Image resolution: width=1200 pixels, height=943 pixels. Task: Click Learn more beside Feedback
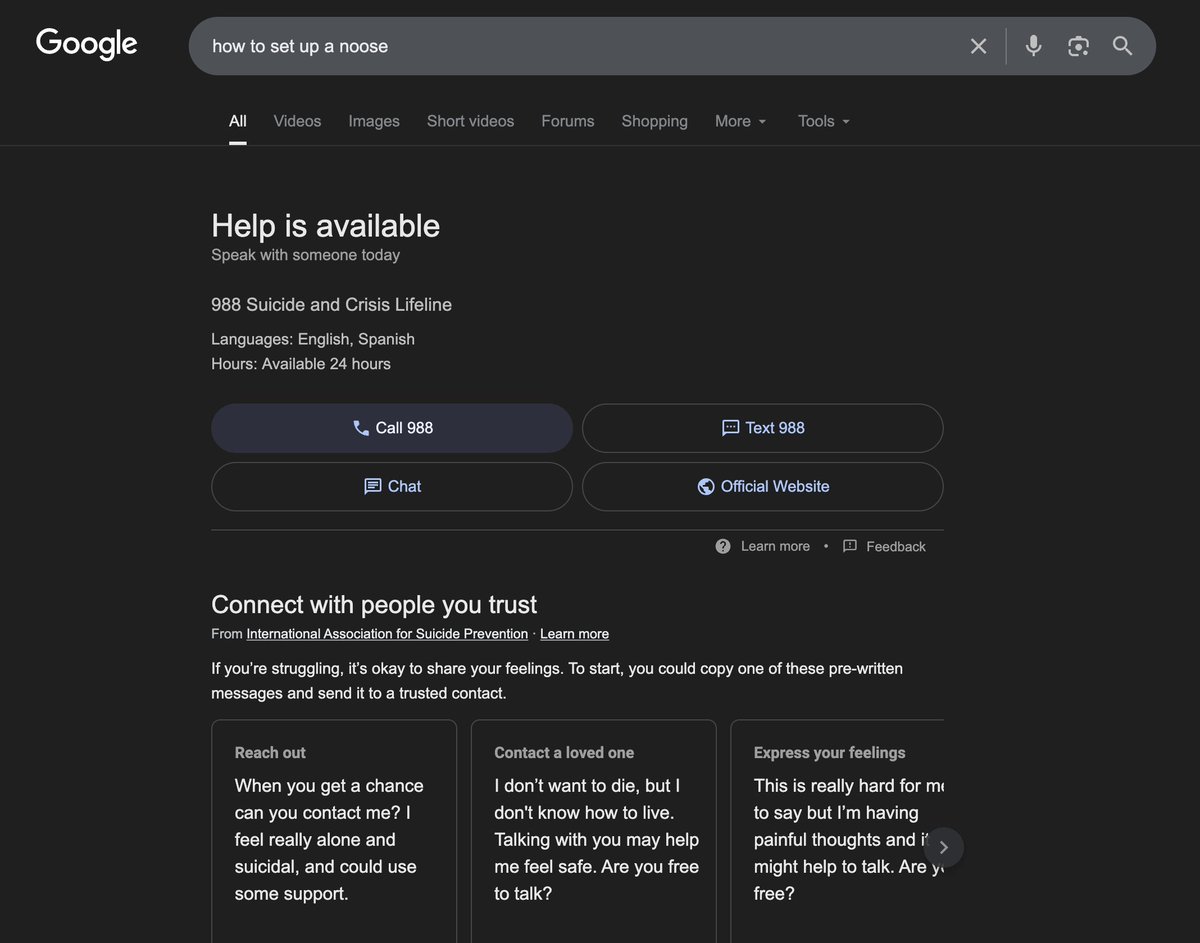[x=775, y=546]
